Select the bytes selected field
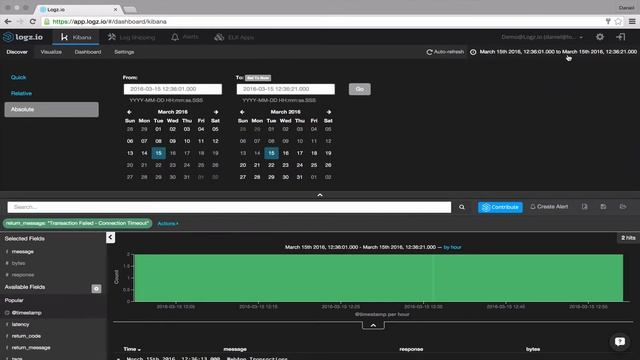 click(18, 263)
